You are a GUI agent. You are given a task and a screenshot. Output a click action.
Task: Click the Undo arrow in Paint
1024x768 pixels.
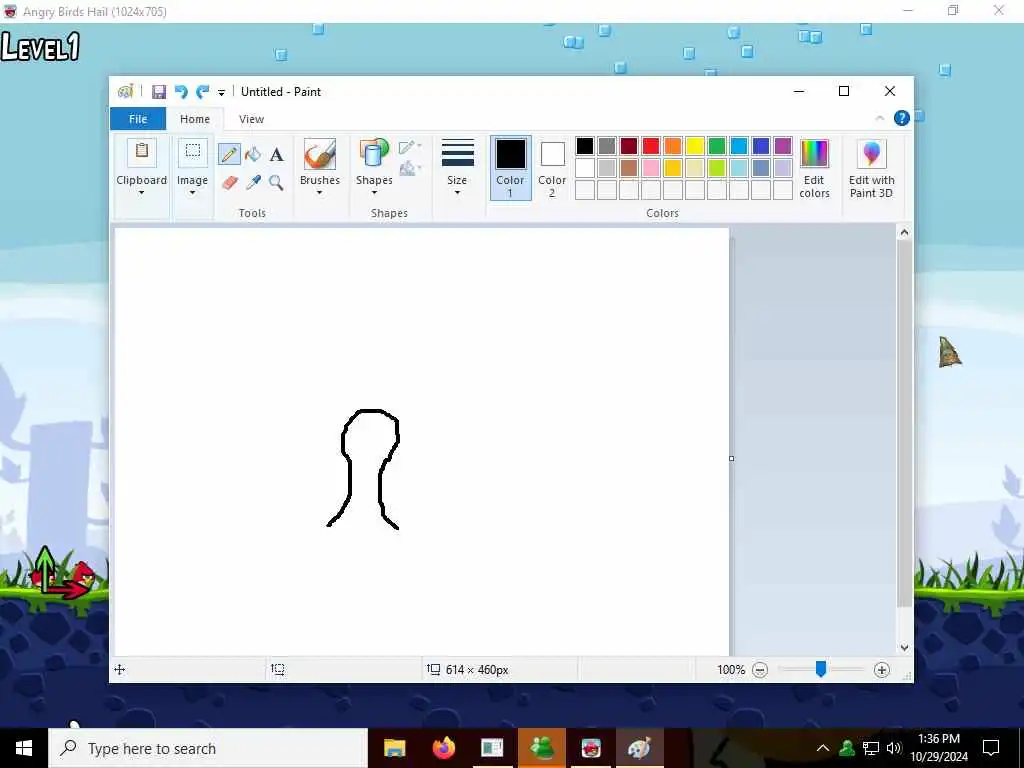(x=181, y=92)
